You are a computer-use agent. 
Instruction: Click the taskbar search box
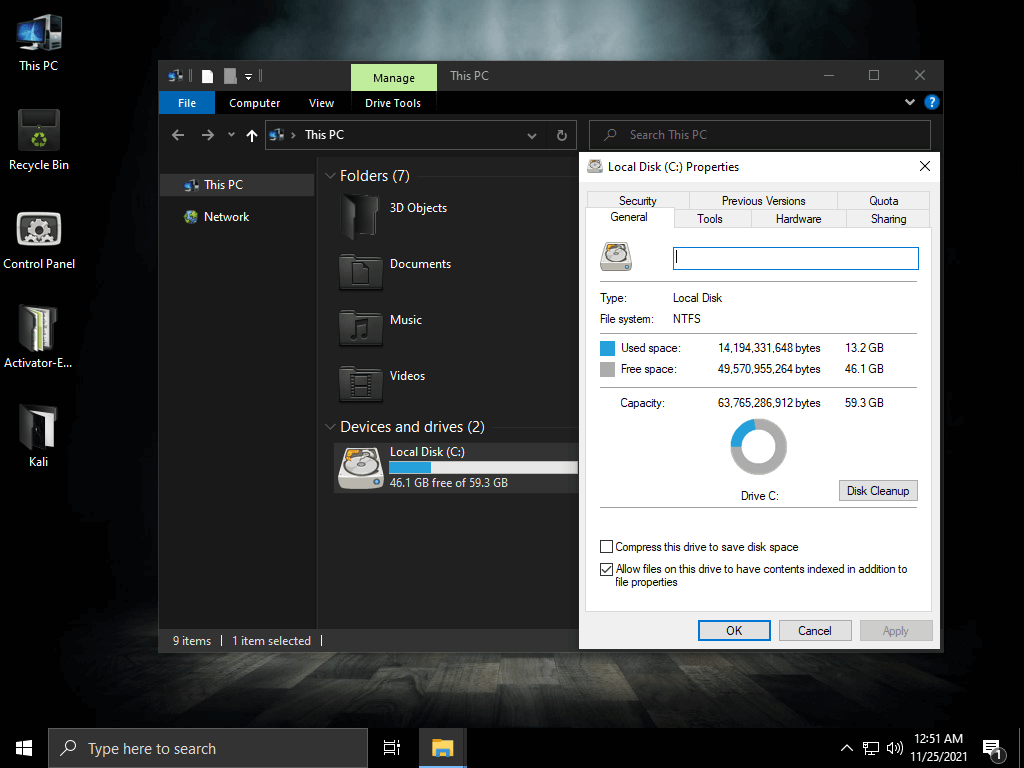[208, 748]
